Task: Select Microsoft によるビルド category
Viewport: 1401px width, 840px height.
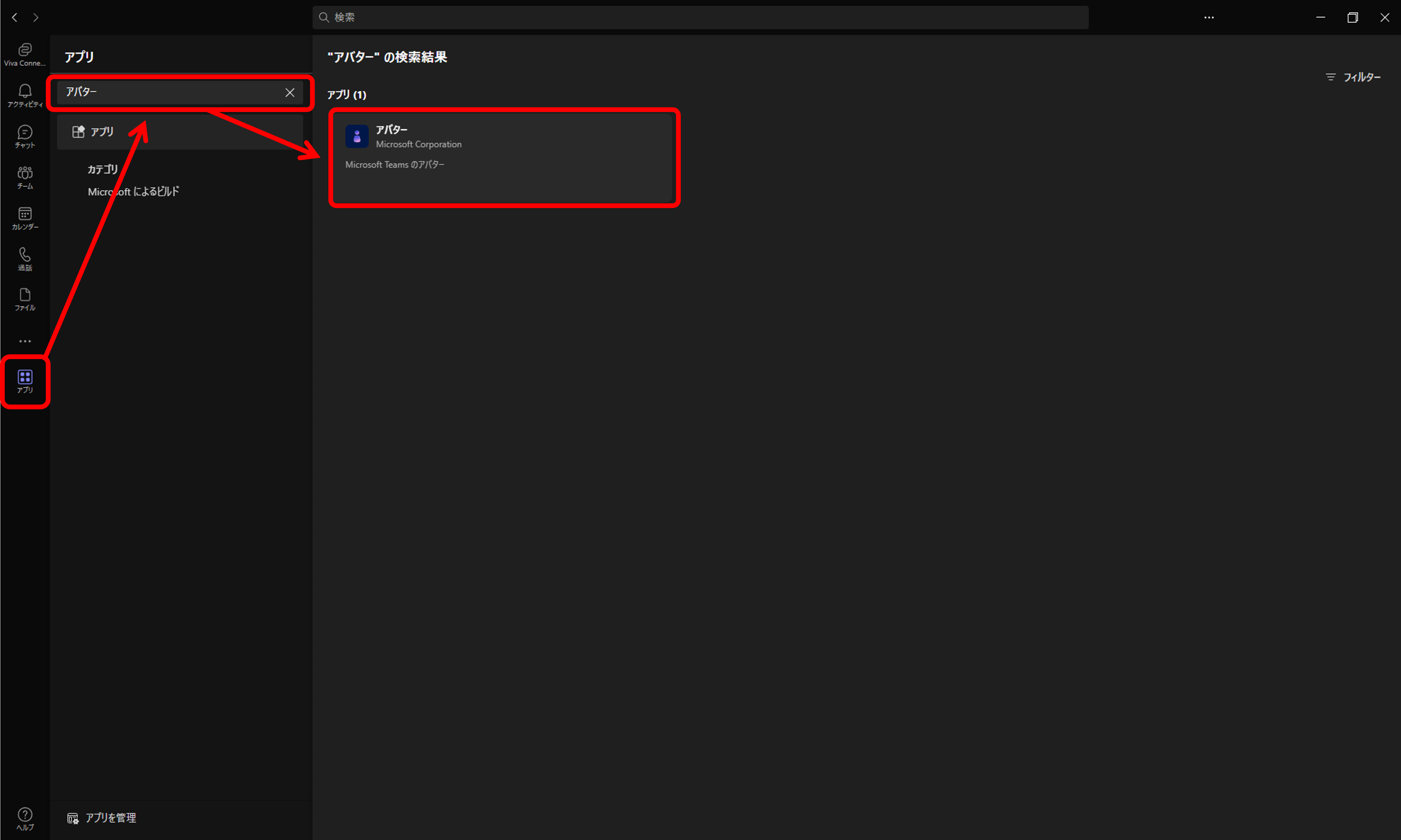Action: 133,191
